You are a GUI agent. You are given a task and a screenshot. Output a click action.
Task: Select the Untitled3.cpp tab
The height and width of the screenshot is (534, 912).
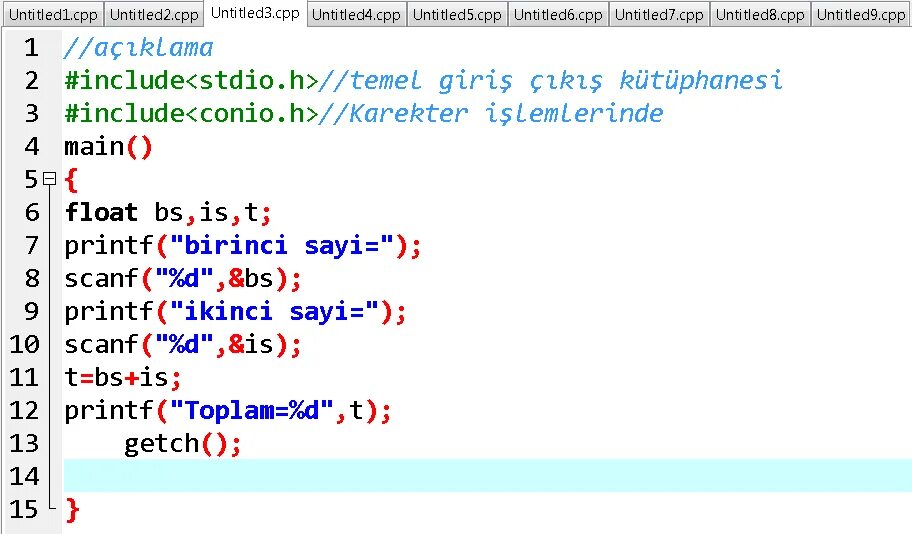click(255, 13)
